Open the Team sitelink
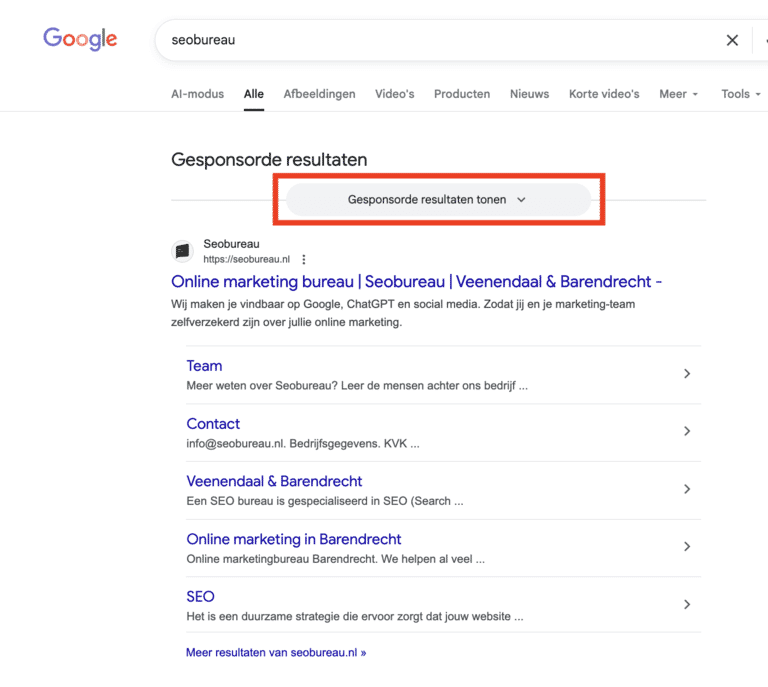The width and height of the screenshot is (768, 687). tap(204, 366)
